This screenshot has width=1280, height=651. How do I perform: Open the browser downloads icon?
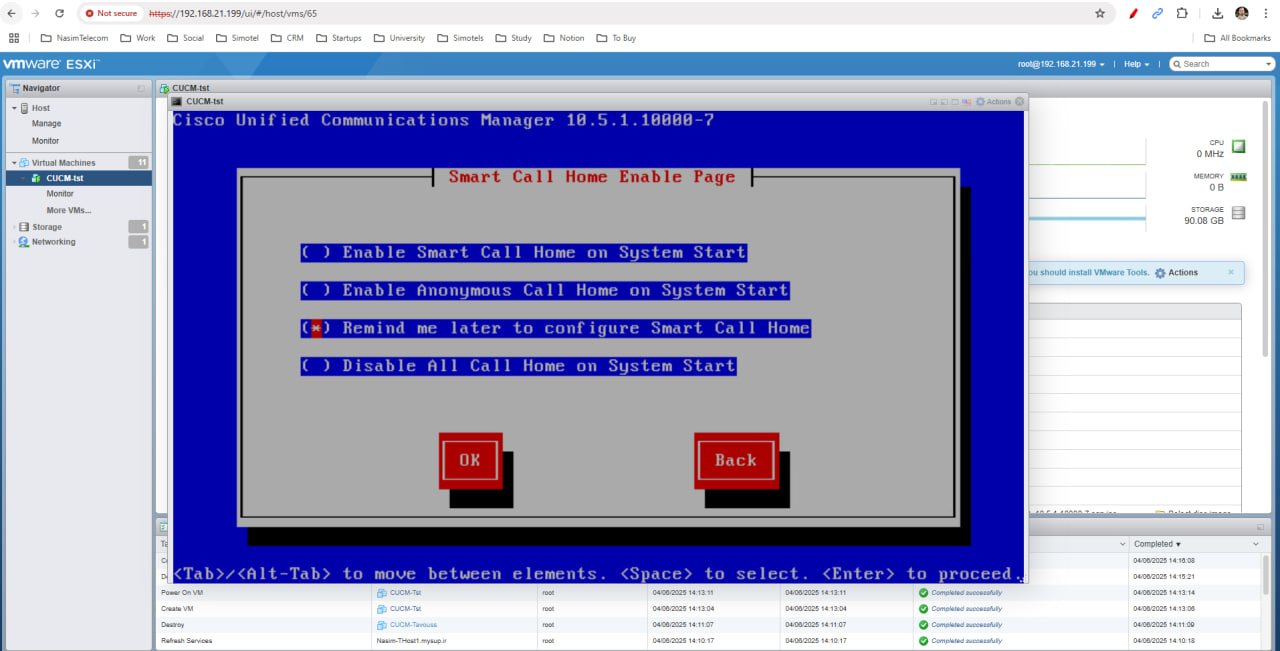tap(1218, 13)
